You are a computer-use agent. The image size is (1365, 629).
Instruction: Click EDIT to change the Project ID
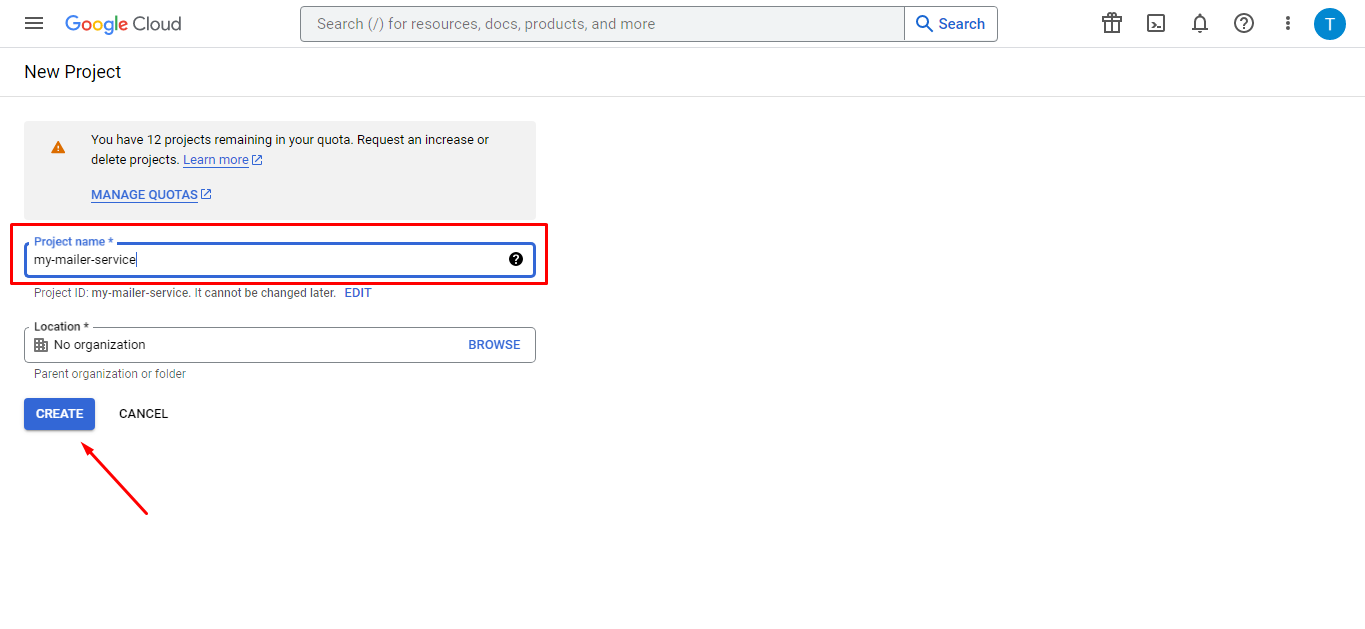click(357, 292)
